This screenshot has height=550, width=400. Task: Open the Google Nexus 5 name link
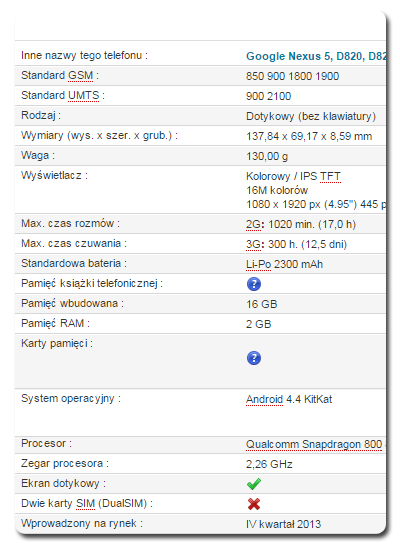pyautogui.click(x=288, y=56)
